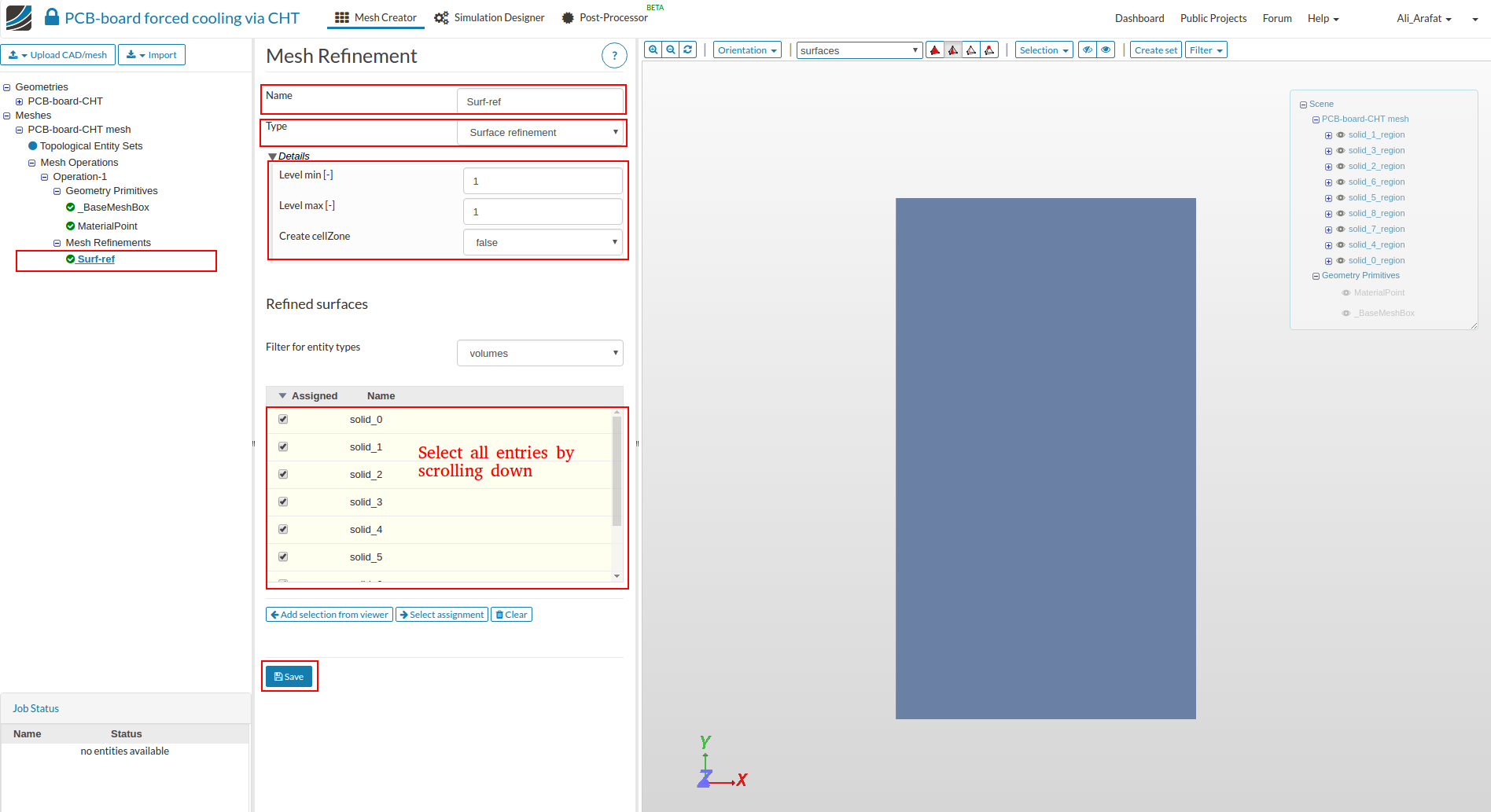Reset the viewer with the refresh icon
Viewport: 1491px width, 812px height.
688,50
